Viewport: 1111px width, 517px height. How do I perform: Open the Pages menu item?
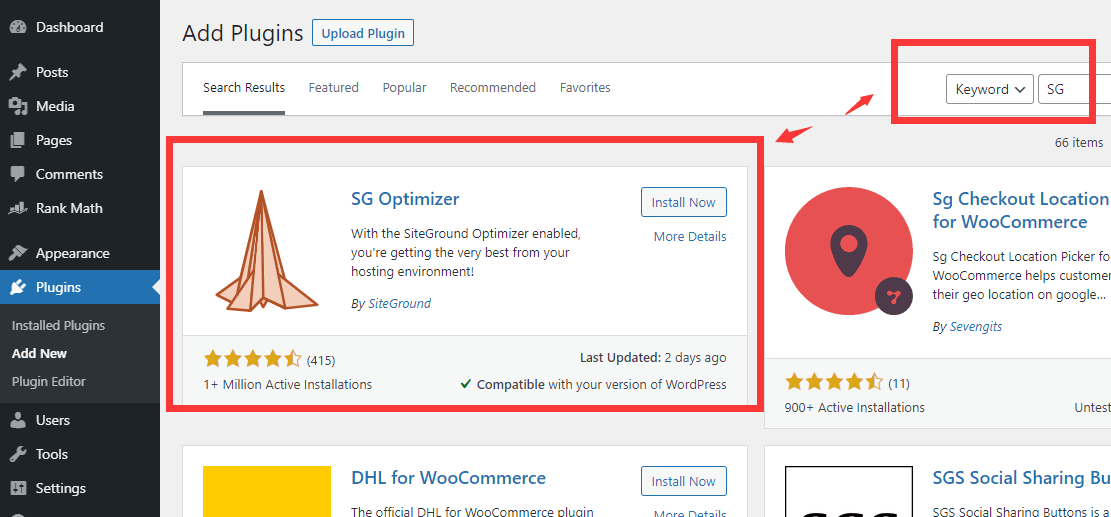click(80, 140)
